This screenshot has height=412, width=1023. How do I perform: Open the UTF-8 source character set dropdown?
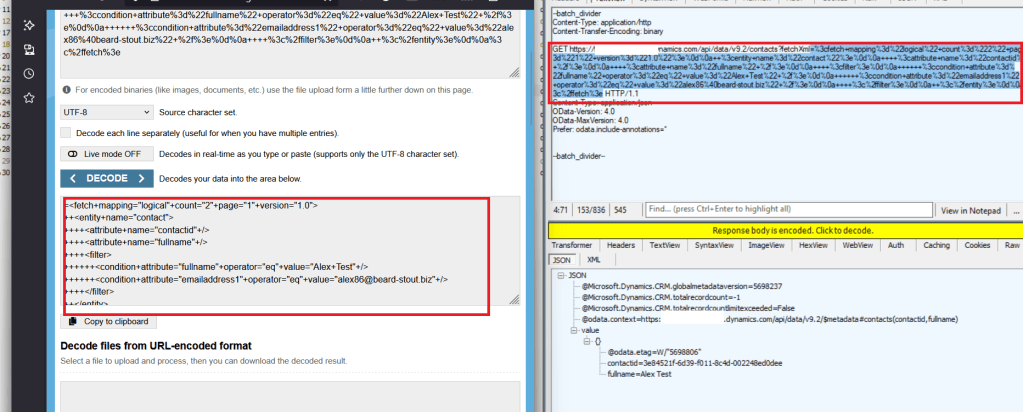pyautogui.click(x=107, y=112)
